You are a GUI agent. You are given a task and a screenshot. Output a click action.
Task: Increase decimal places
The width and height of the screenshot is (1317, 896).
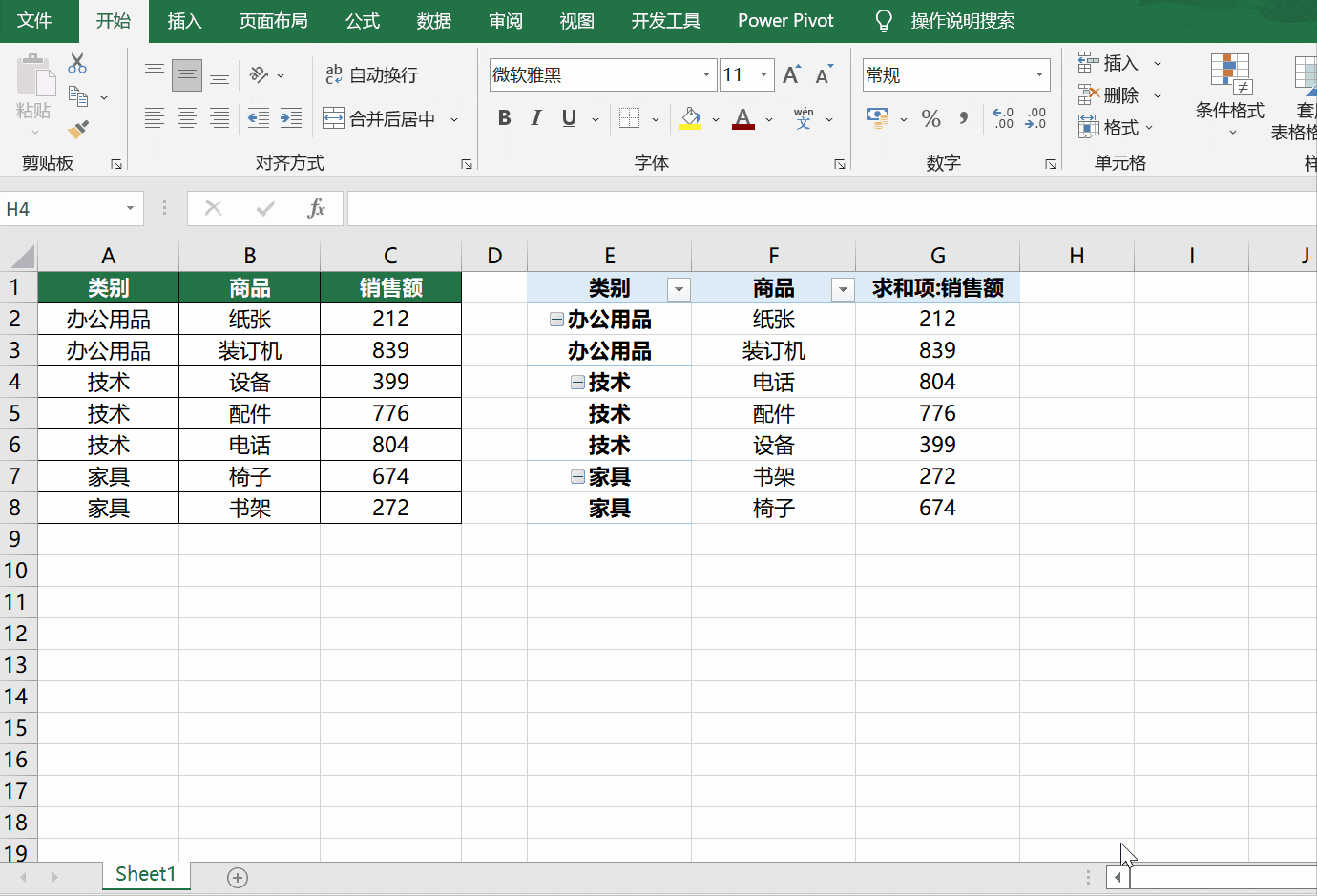[1003, 118]
